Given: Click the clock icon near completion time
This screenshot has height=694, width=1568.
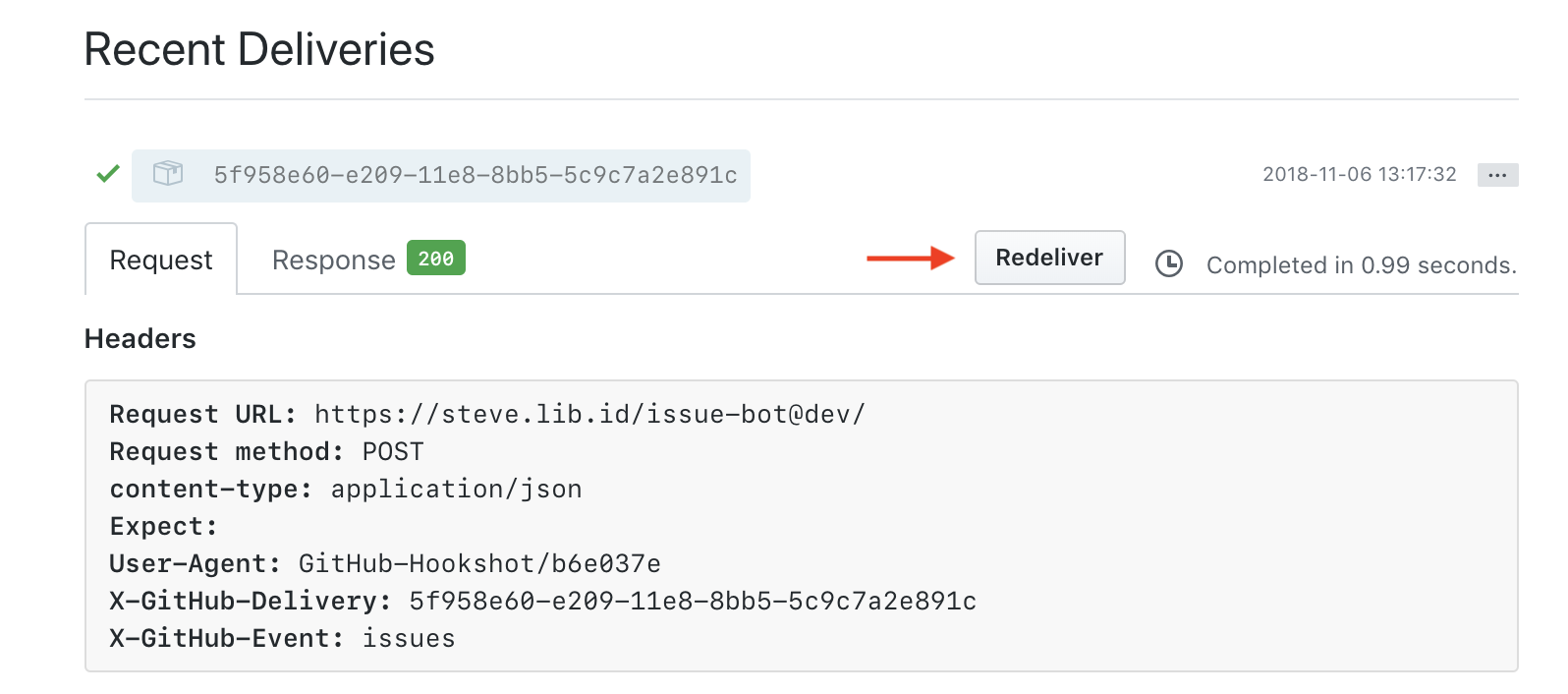Looking at the screenshot, I should tap(1168, 263).
